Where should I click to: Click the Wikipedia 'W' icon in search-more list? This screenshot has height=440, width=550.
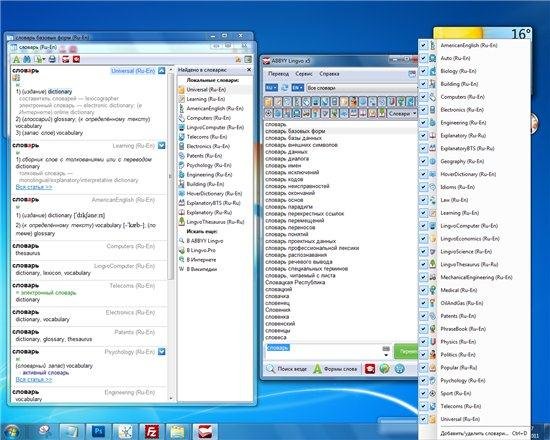click(181, 269)
